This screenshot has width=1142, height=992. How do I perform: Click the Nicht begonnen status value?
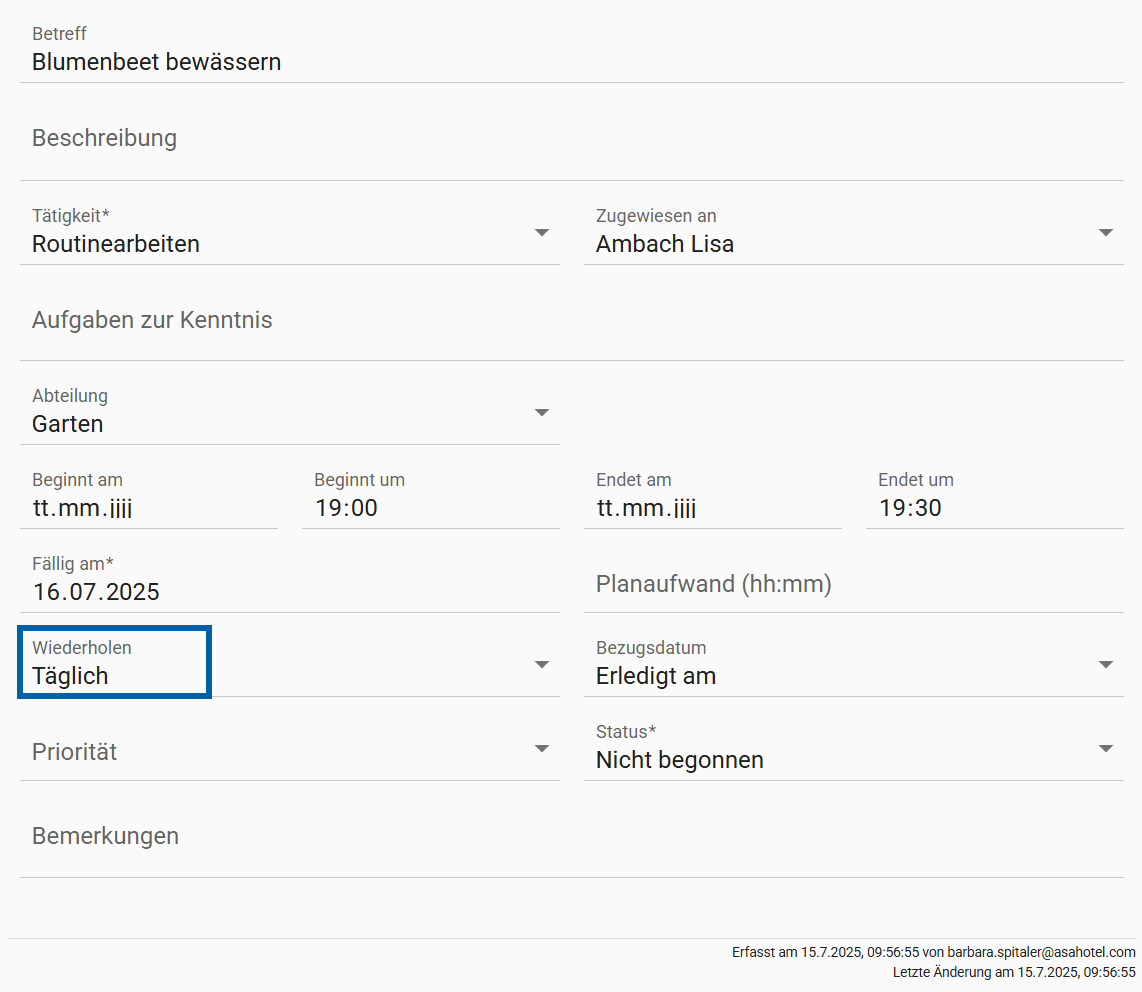point(680,760)
